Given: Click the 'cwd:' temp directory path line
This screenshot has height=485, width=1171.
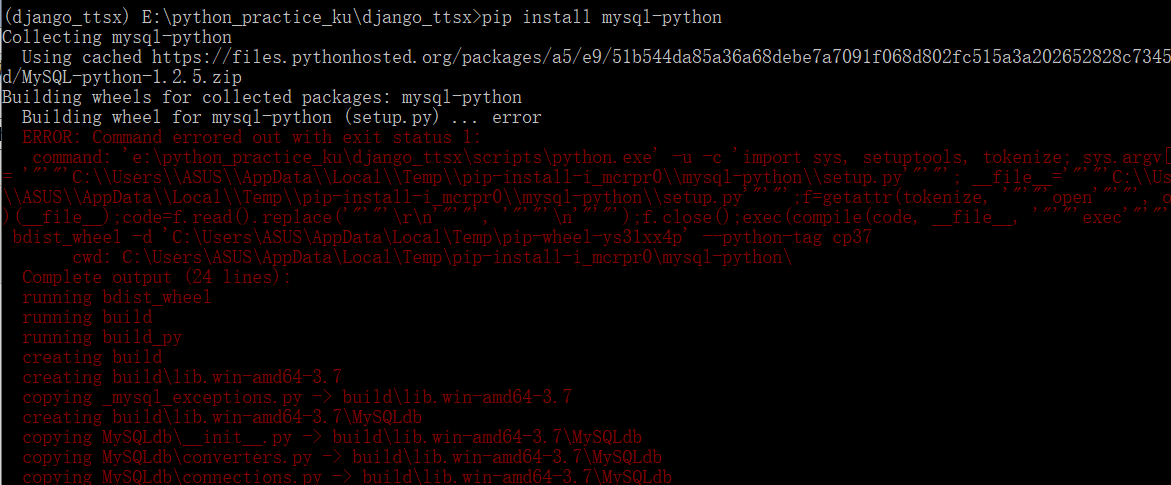Looking at the screenshot, I should (x=432, y=258).
